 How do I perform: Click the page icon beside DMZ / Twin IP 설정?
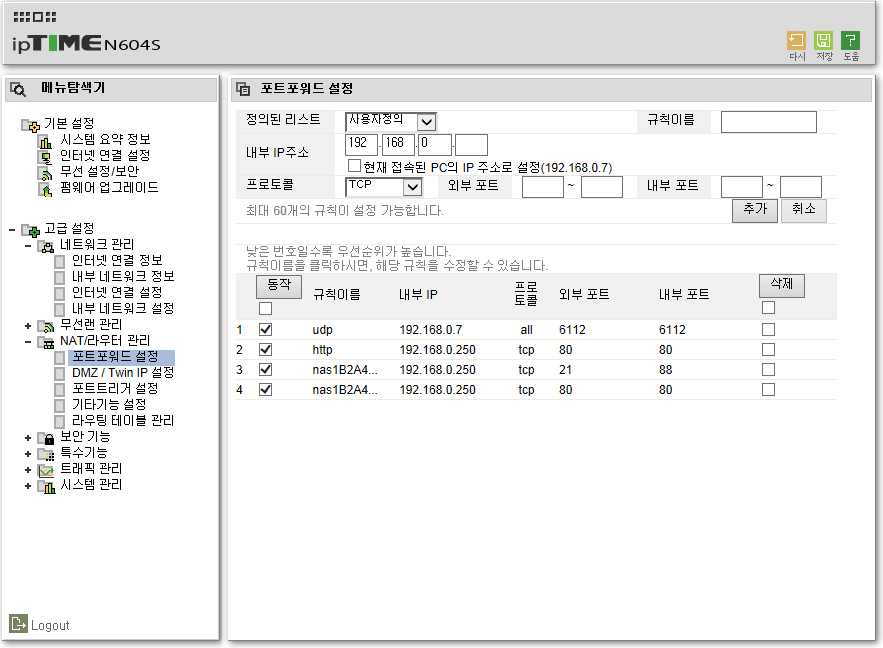coord(59,374)
